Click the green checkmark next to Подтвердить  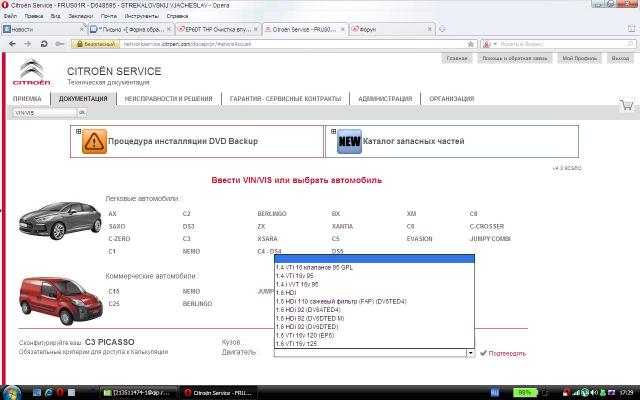(483, 353)
